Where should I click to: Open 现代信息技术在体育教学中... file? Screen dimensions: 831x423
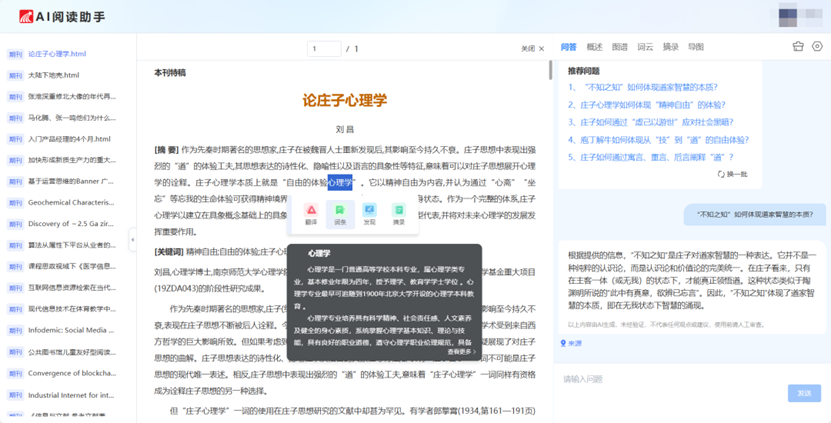point(72,309)
